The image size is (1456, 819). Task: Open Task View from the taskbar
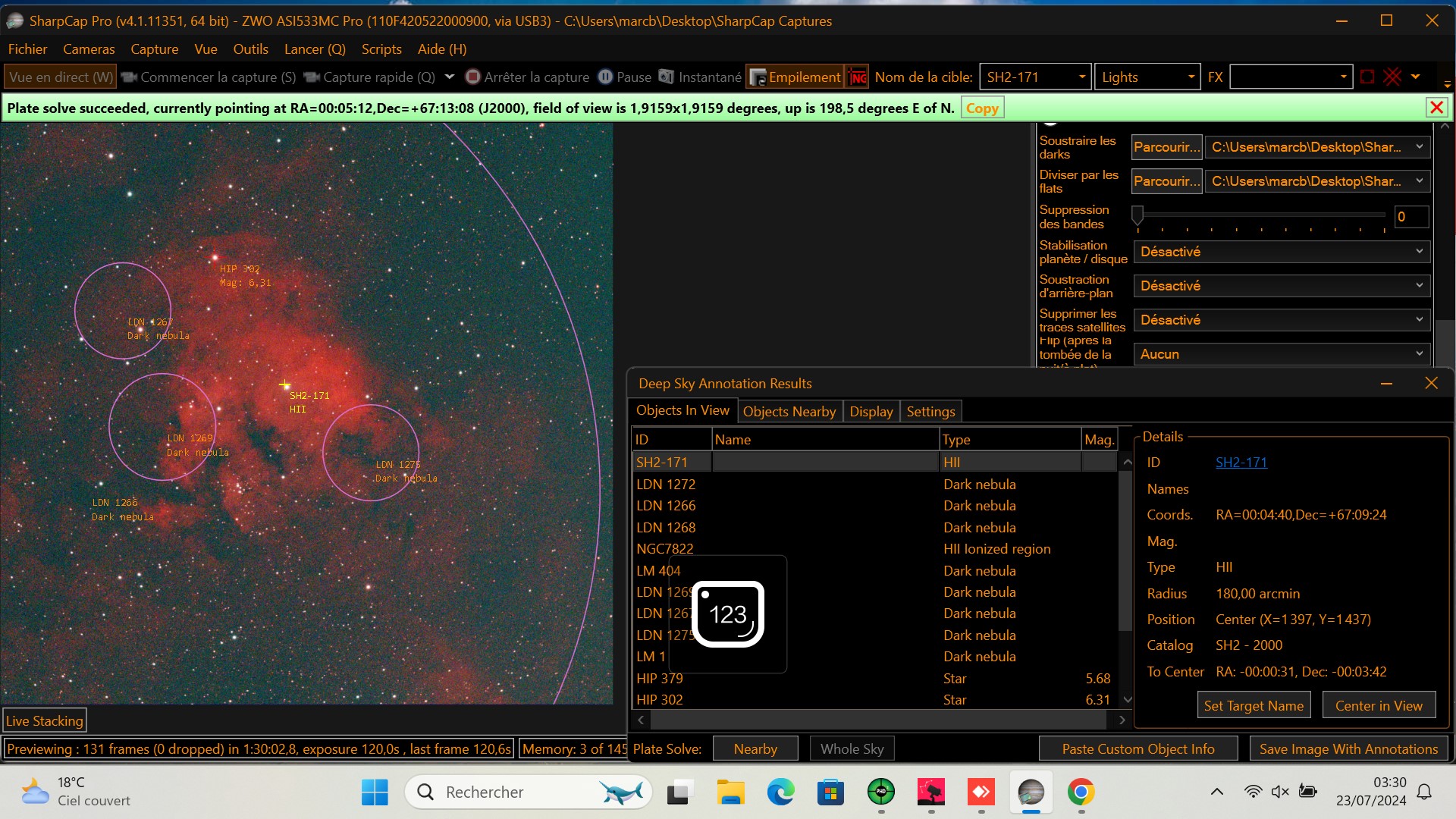point(680,792)
